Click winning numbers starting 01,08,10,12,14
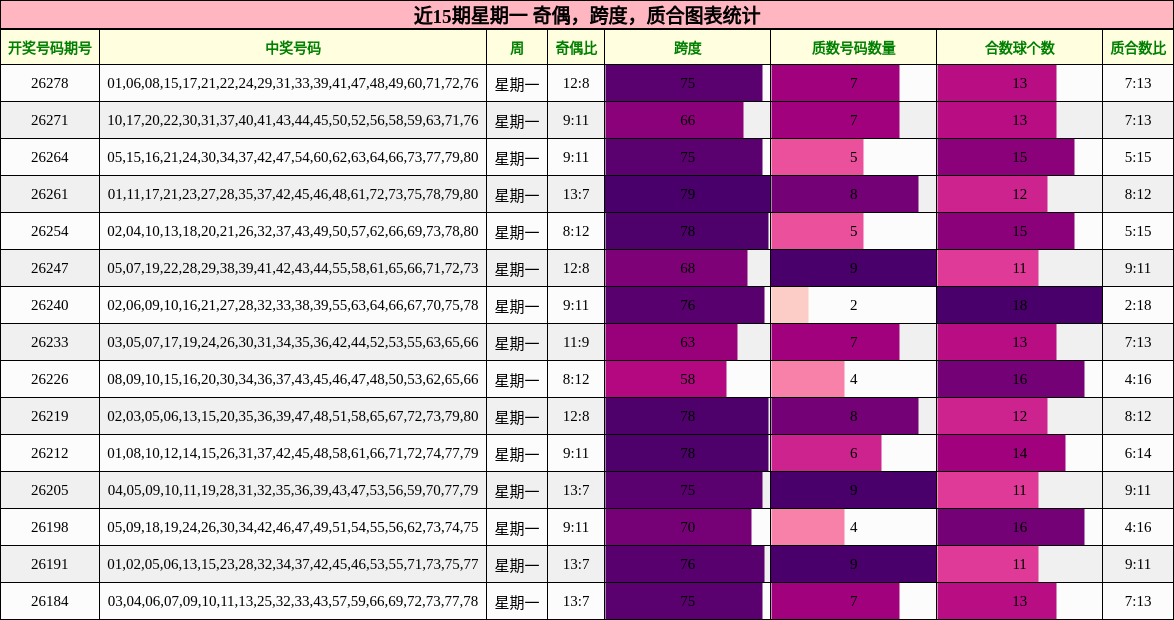Screen dimensions: 1174x620 tap(293, 454)
